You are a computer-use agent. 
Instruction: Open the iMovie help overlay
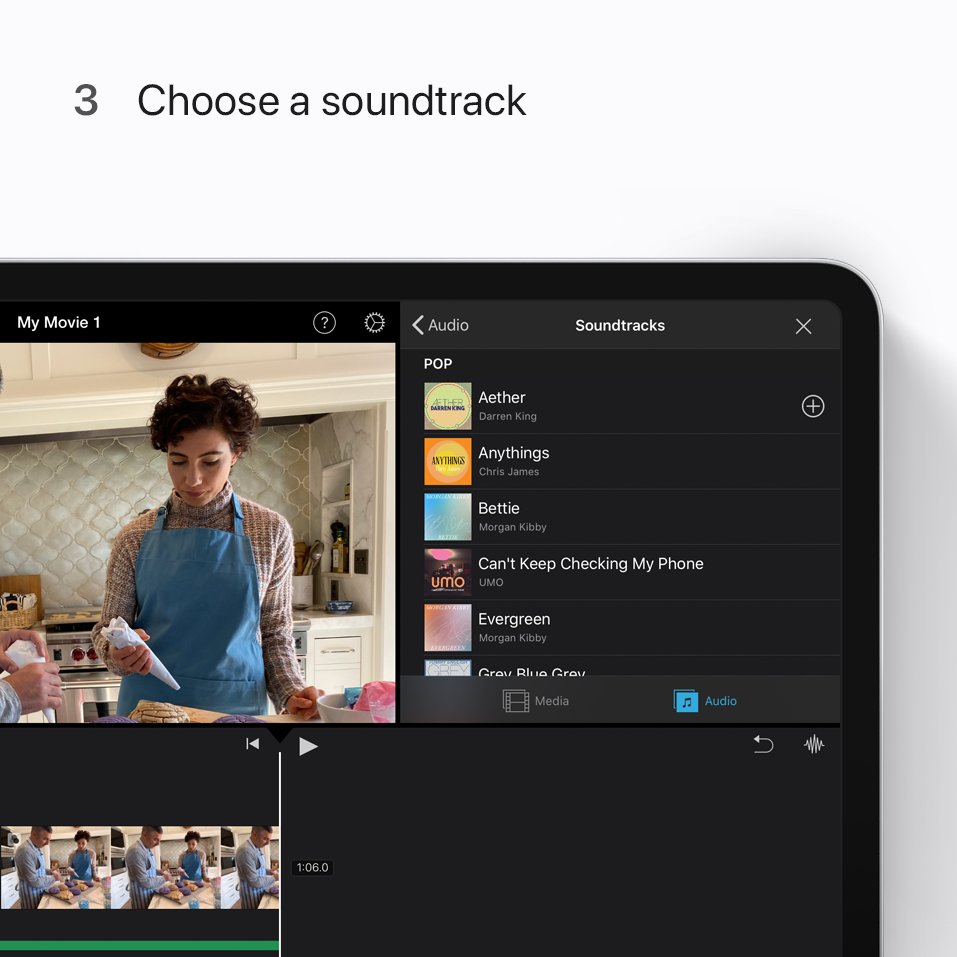tap(324, 322)
